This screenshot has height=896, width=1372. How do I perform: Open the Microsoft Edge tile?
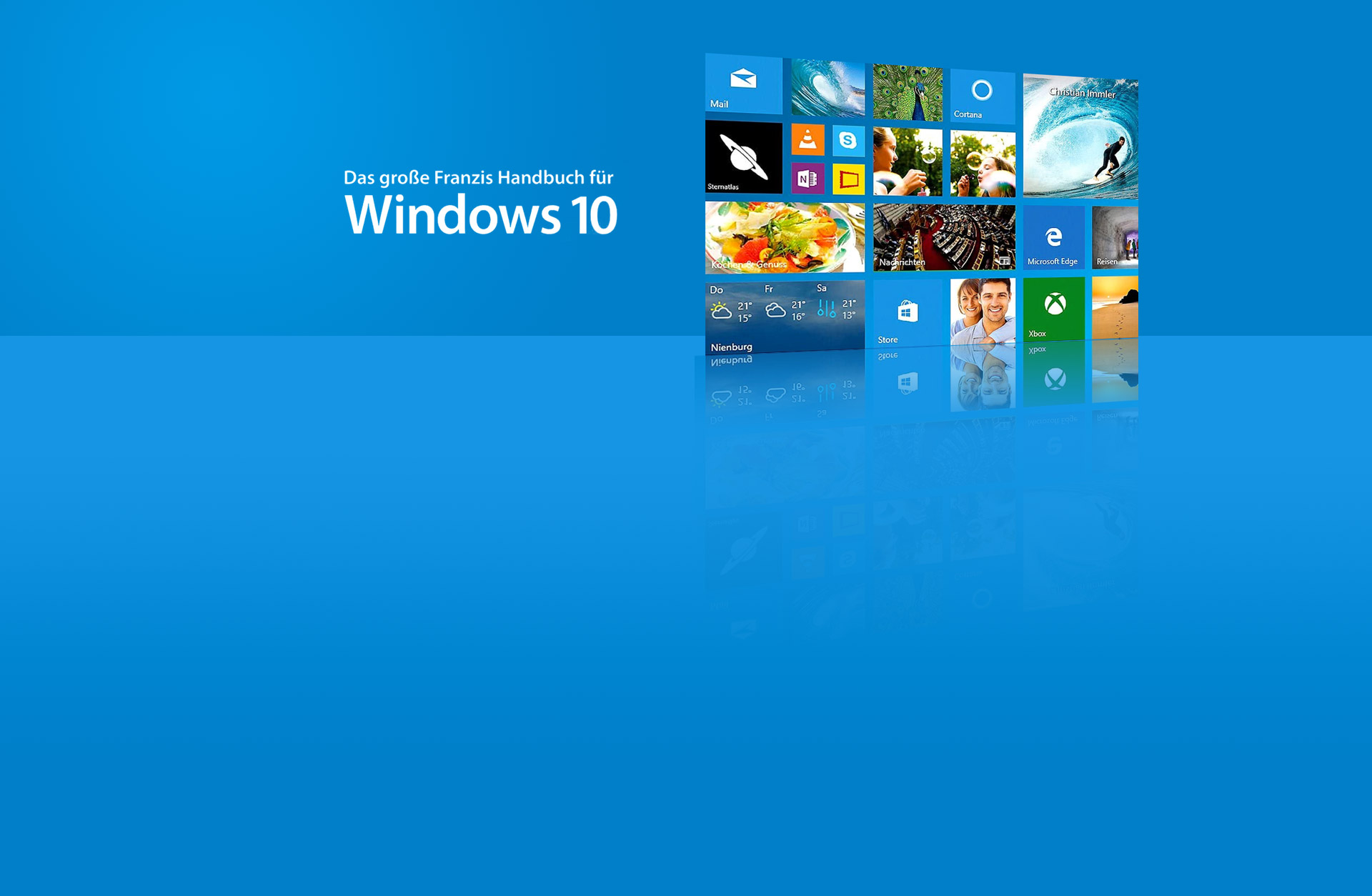(x=1053, y=238)
